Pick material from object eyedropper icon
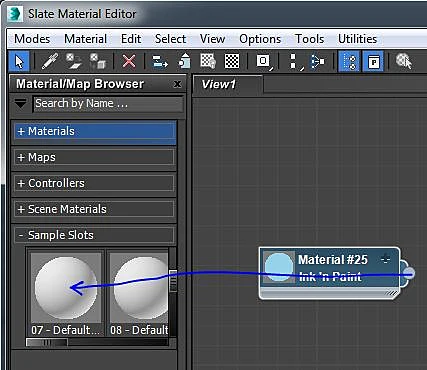The image size is (427, 370). click(50, 61)
